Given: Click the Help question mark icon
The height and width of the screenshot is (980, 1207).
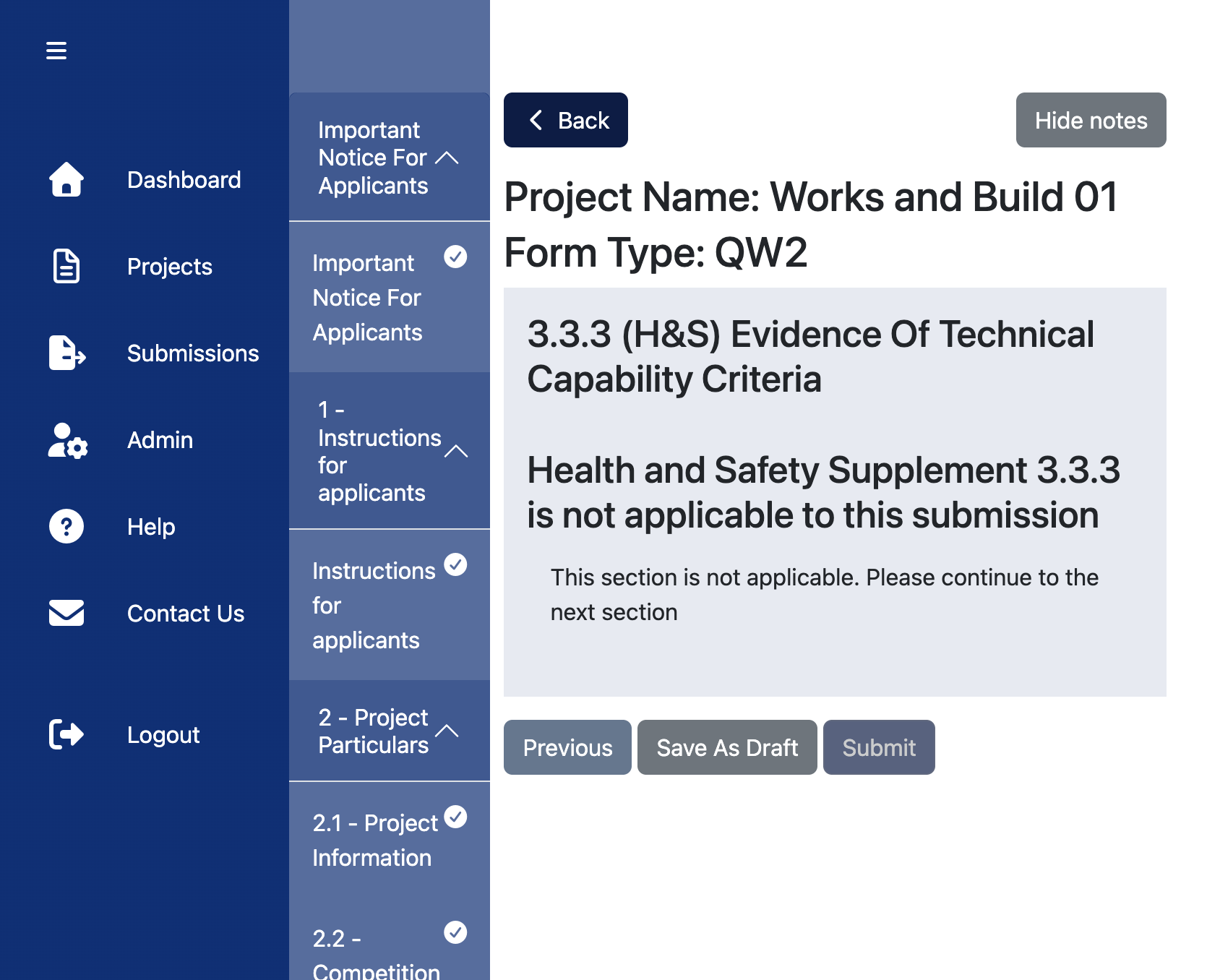Looking at the screenshot, I should (x=66, y=526).
